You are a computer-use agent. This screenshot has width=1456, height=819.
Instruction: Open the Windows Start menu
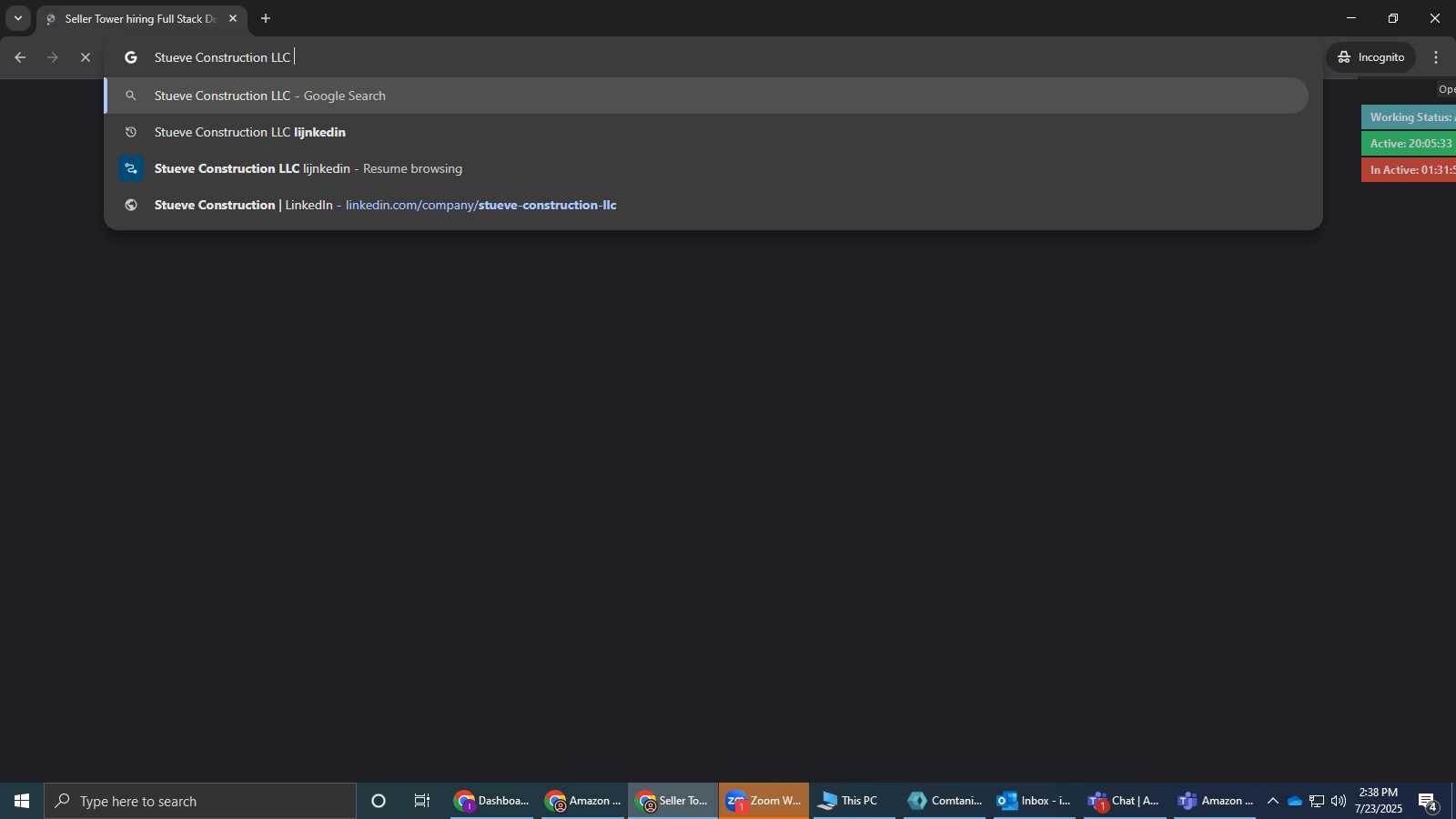click(x=22, y=801)
